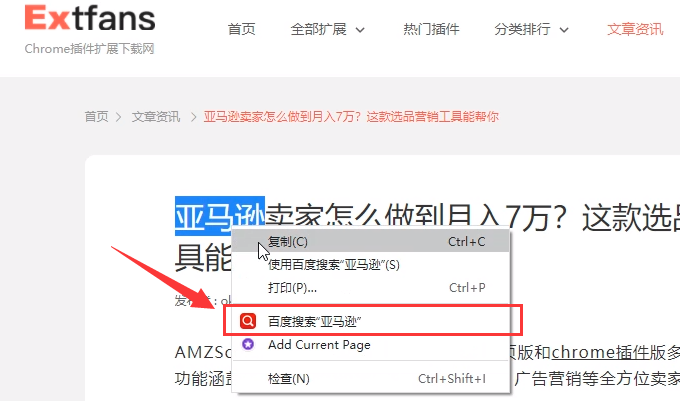The image size is (680, 401).
Task: Go to 首页 in the breadcrumb
Action: coord(96,117)
